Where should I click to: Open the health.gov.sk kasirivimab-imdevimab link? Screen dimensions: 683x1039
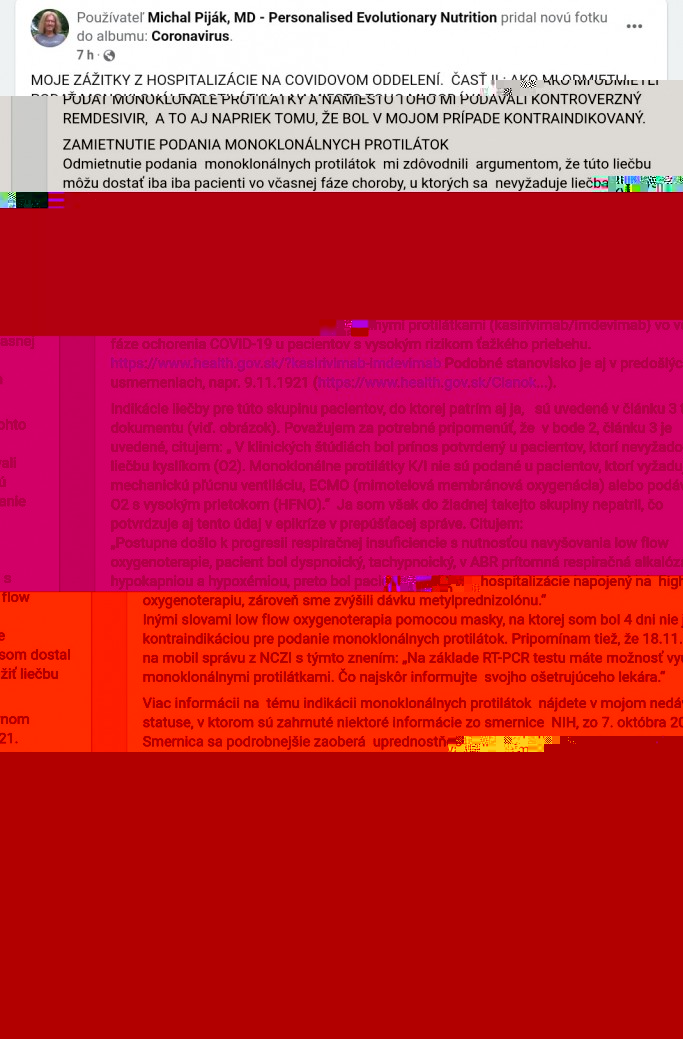point(276,363)
